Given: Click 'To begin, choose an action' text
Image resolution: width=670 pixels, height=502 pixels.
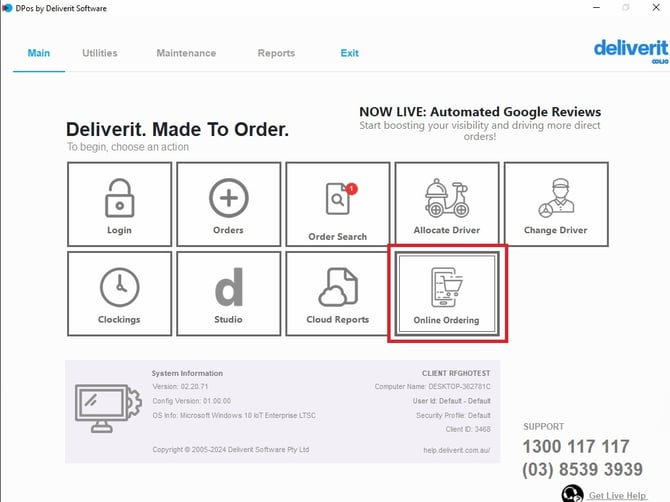Looking at the screenshot, I should pyautogui.click(x=128, y=147).
